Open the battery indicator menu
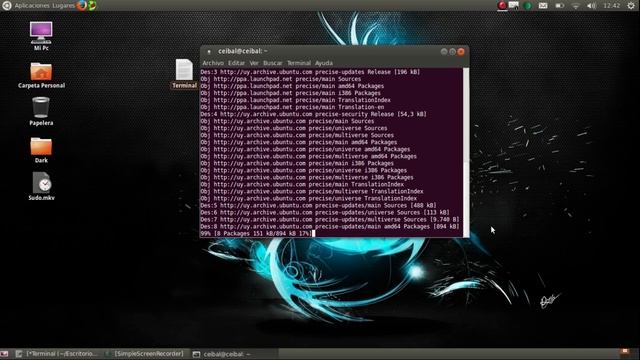640x360 pixels. (560, 6)
